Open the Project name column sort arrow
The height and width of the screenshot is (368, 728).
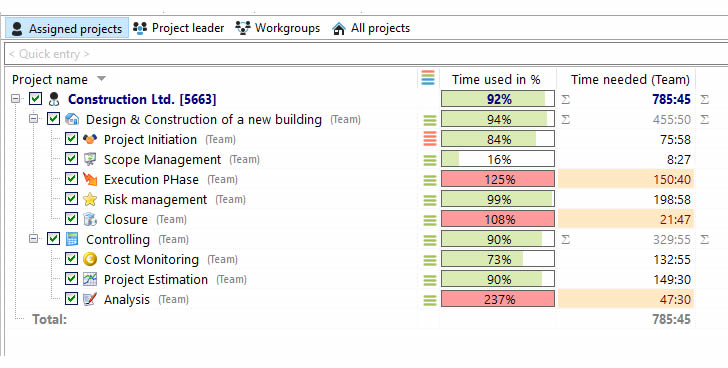coord(101,79)
